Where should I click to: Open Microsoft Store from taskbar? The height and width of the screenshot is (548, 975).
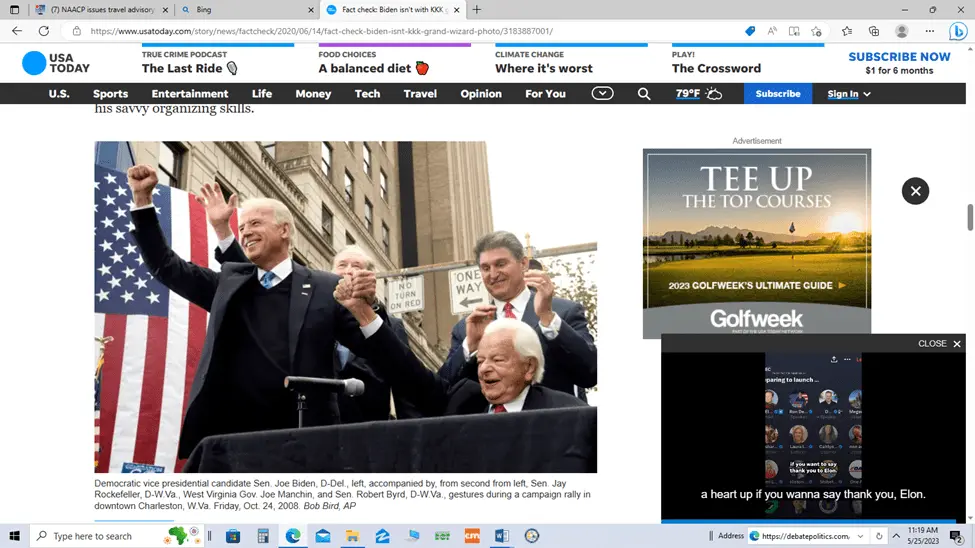point(233,536)
